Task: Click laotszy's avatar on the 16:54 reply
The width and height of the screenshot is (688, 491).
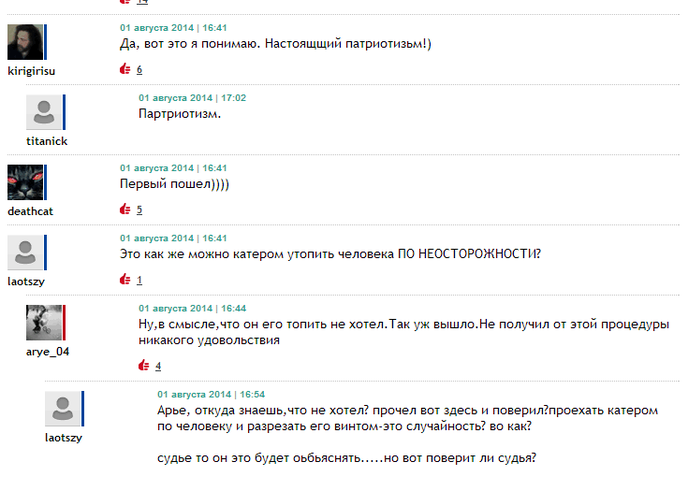Action: [63, 409]
